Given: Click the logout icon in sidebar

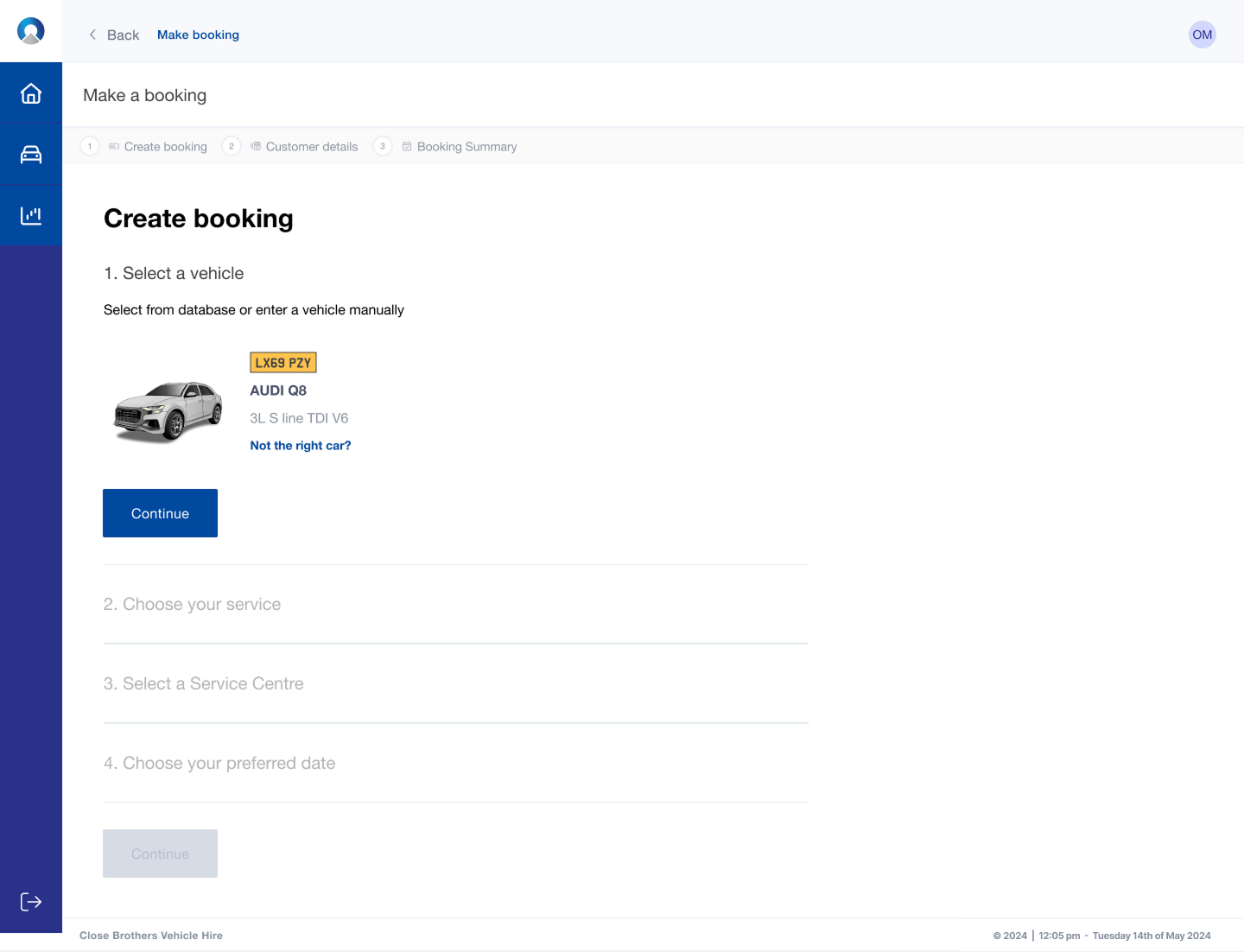Looking at the screenshot, I should tap(31, 902).
